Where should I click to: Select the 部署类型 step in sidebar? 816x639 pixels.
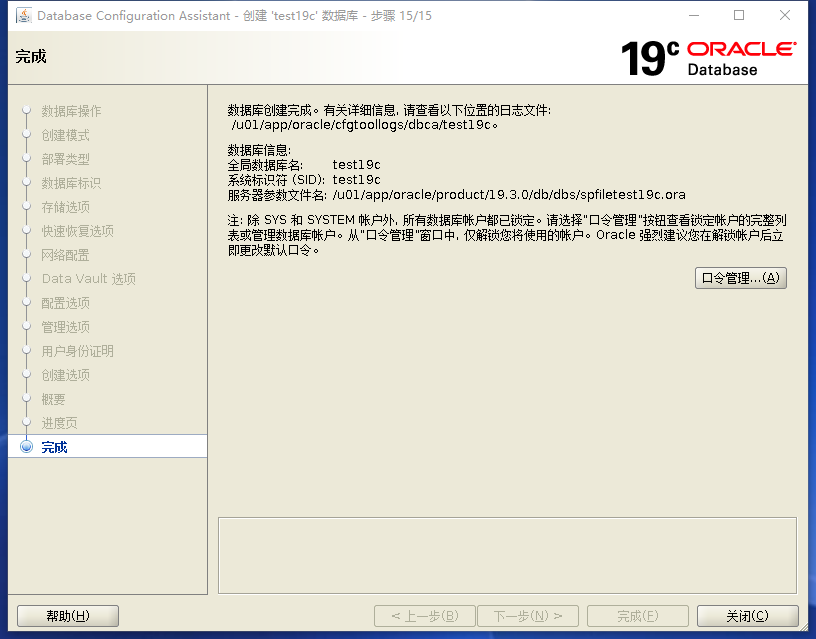pos(66,159)
